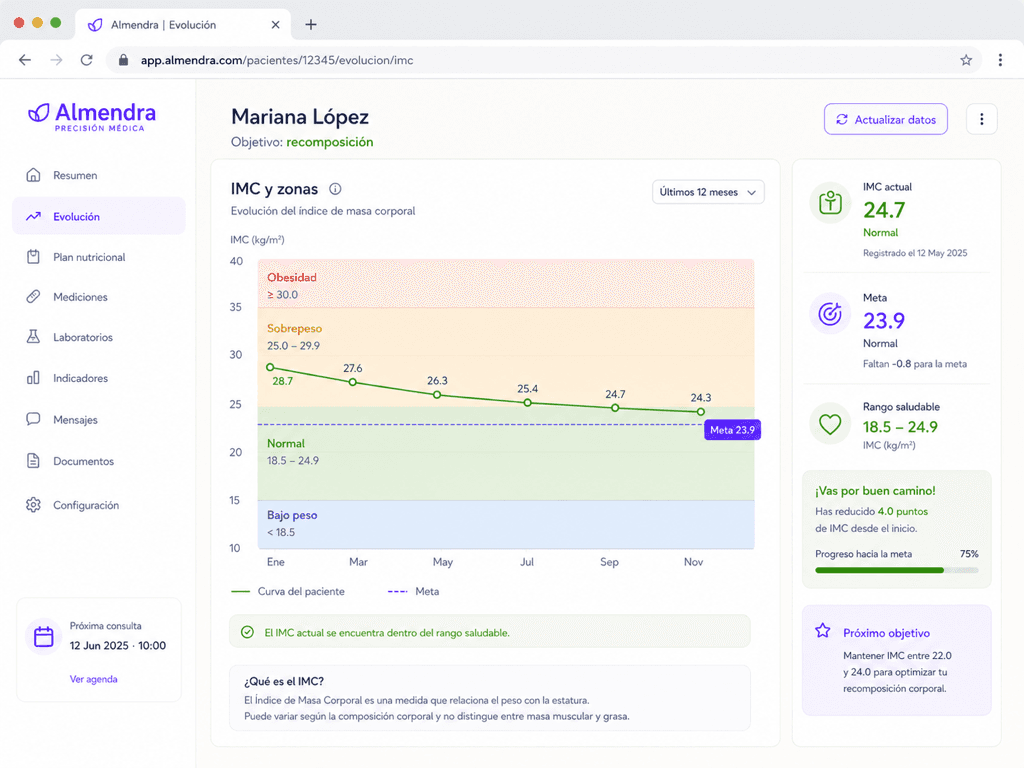Click the Configuración gear icon
This screenshot has height=768, width=1024.
click(33, 505)
